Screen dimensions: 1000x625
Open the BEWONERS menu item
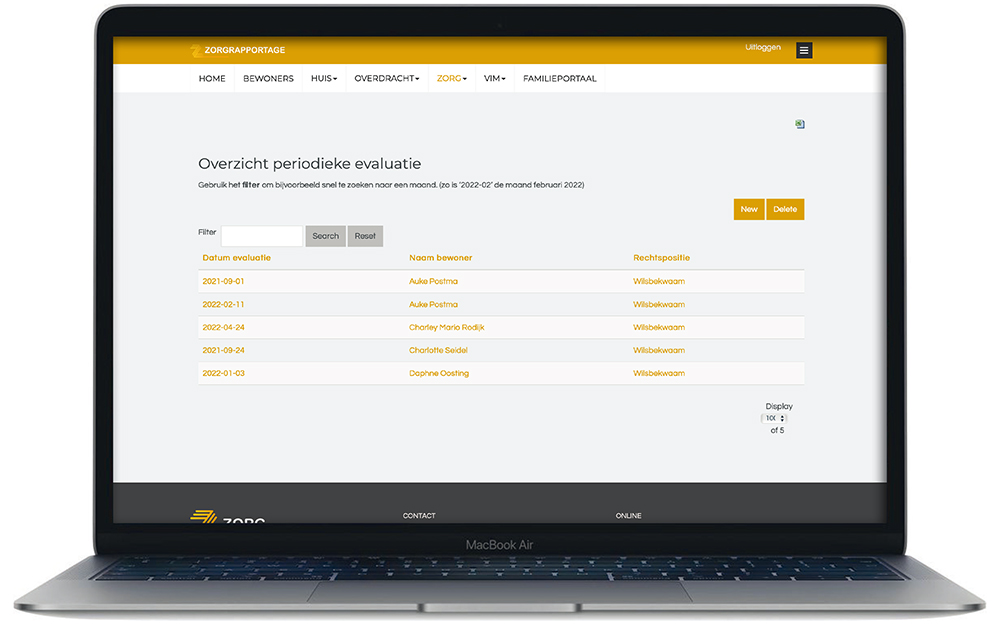click(268, 79)
